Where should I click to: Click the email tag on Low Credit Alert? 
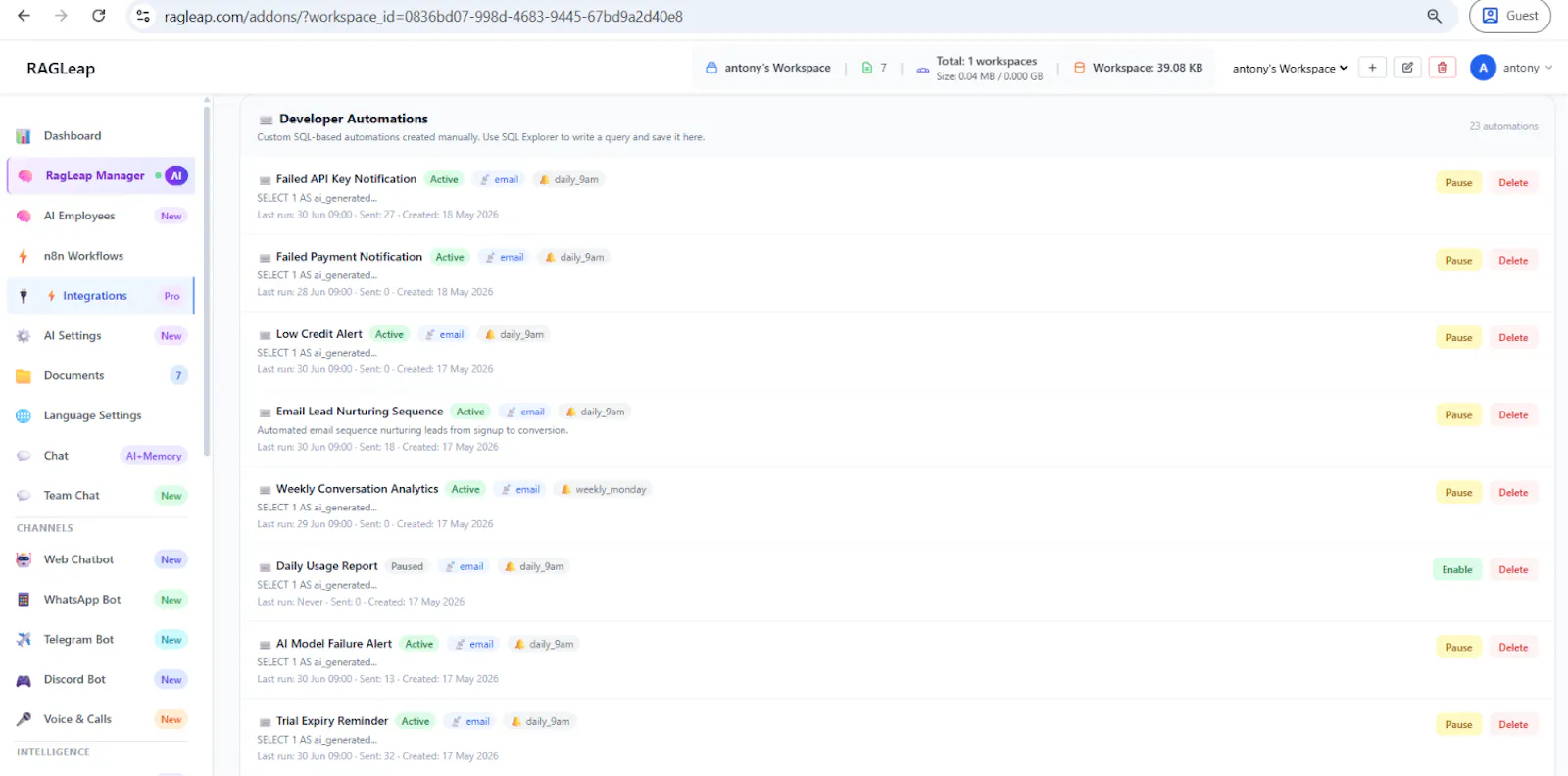click(x=444, y=335)
